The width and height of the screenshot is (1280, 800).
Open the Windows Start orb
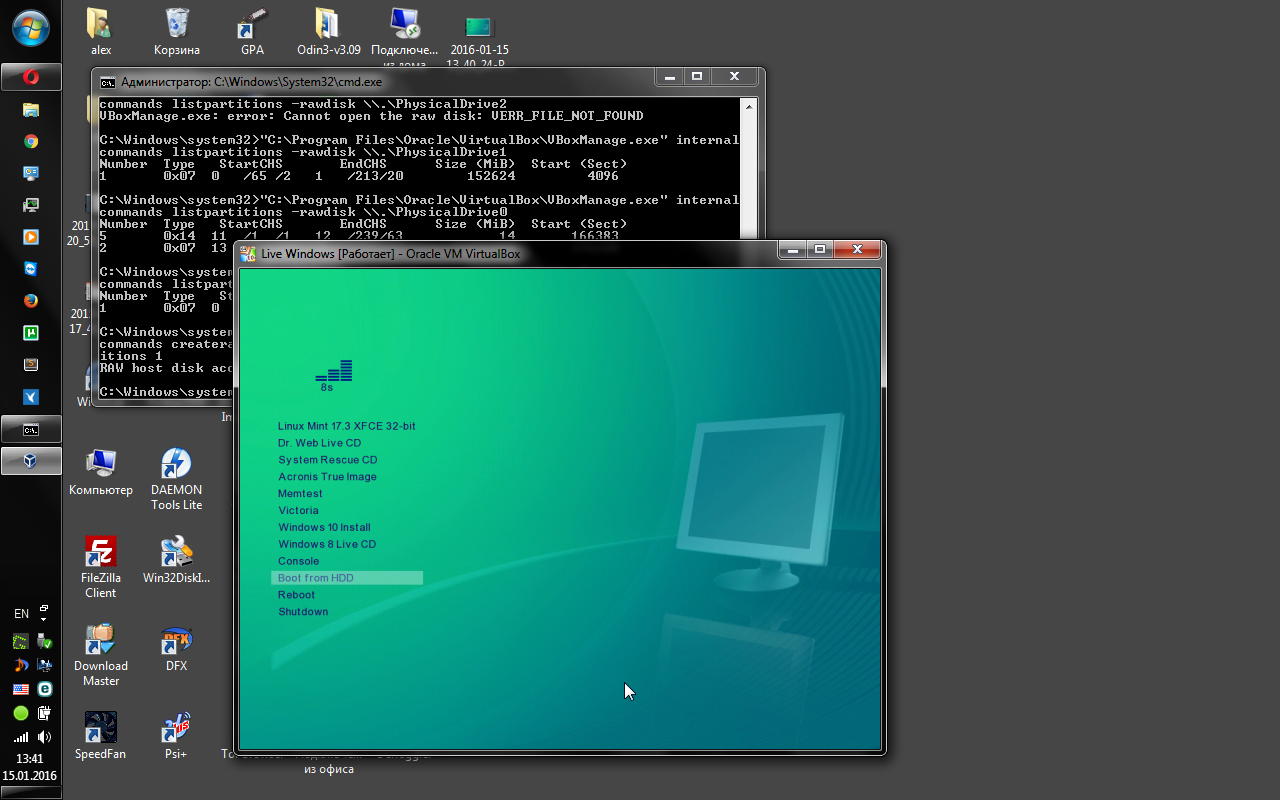click(31, 27)
